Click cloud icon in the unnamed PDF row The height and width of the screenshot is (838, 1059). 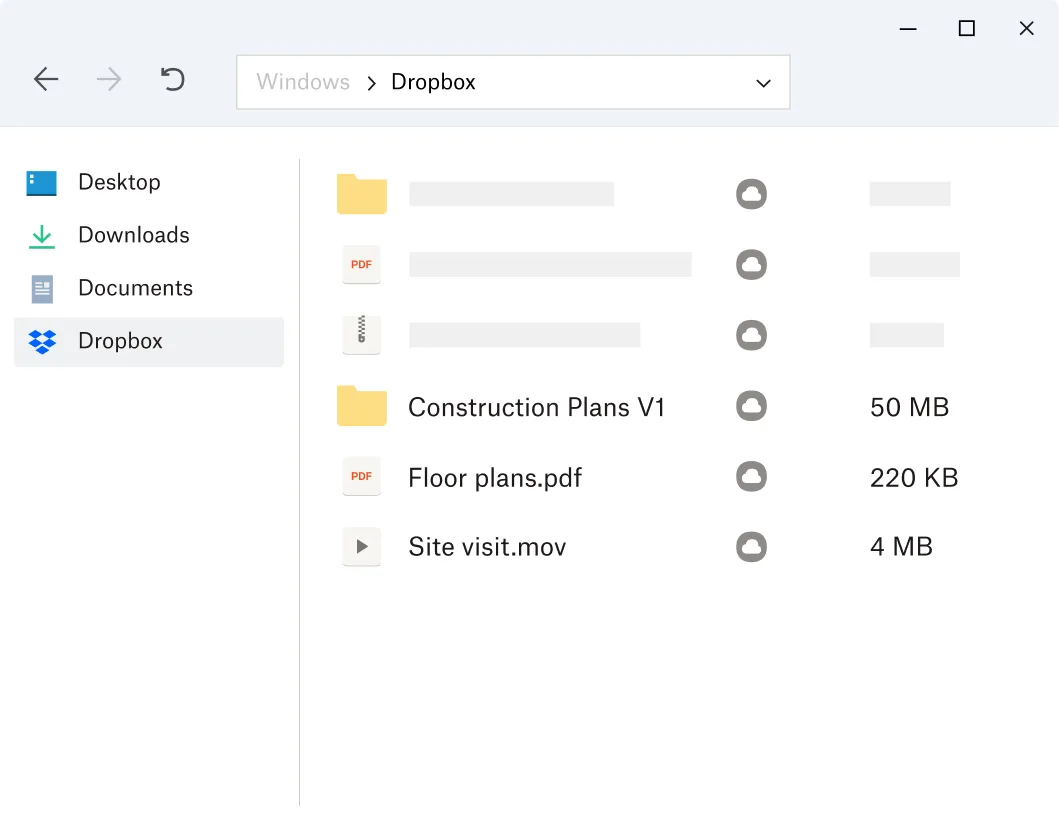pyautogui.click(x=751, y=264)
